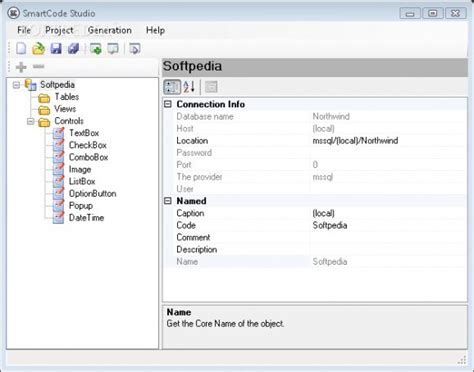
Task: Click the Views folder icon
Action: coord(44,110)
